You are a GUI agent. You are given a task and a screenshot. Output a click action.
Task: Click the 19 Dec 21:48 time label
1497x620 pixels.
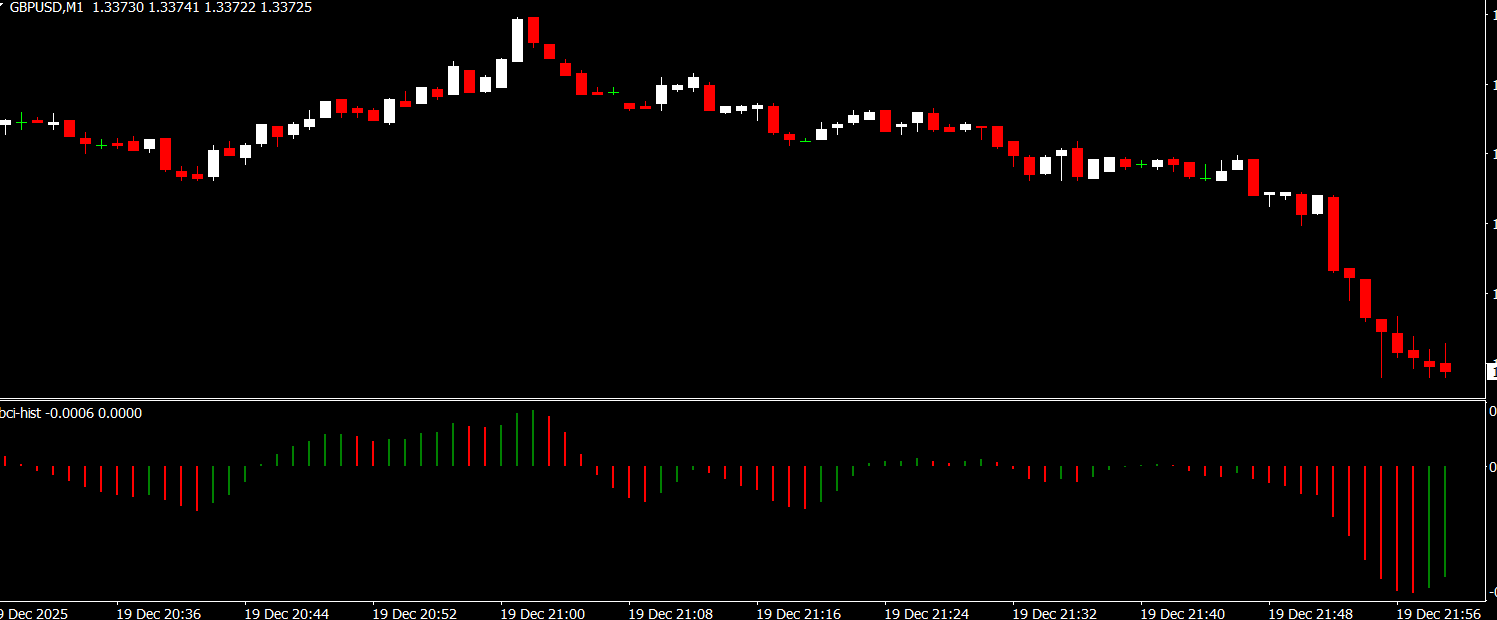point(1310,612)
